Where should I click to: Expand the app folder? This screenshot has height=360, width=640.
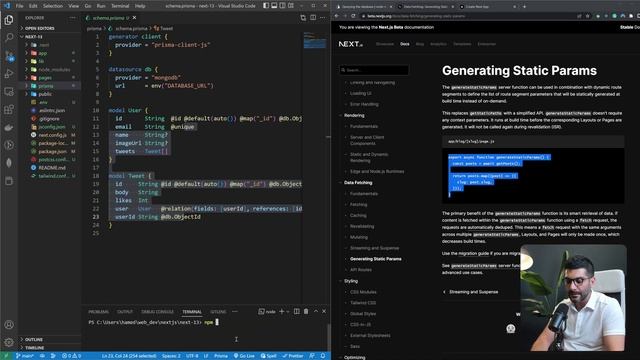point(49,53)
